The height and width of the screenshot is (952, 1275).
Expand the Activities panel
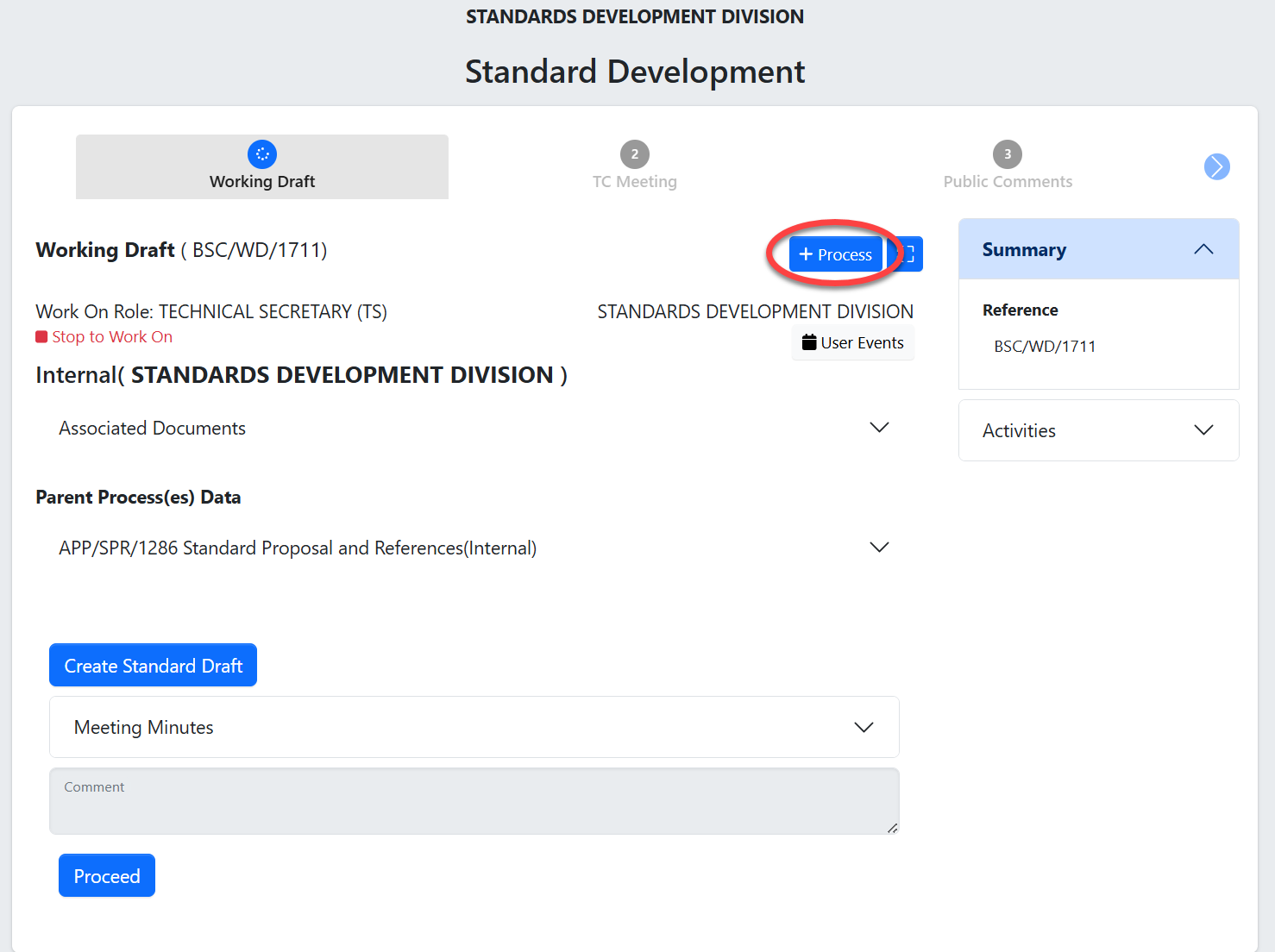(x=1203, y=430)
